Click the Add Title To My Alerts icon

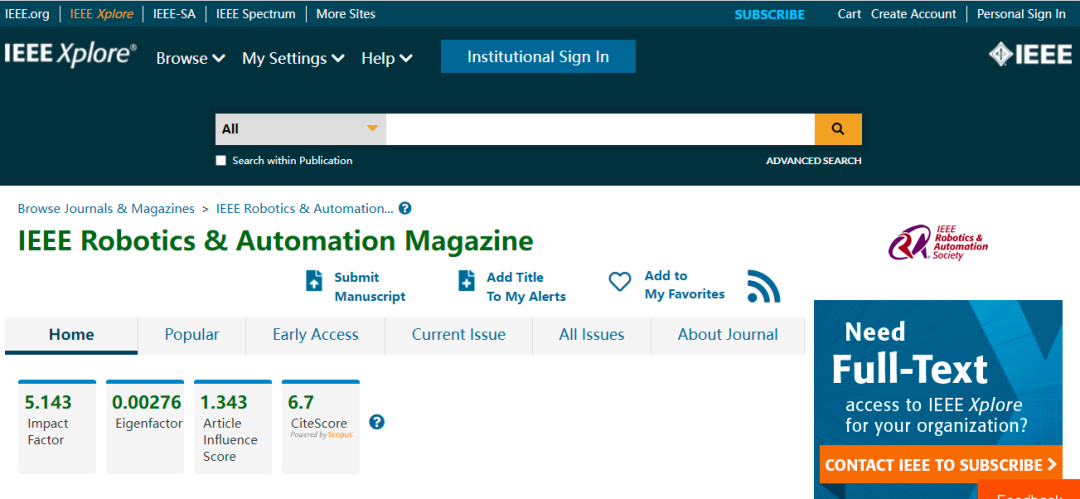pos(466,281)
